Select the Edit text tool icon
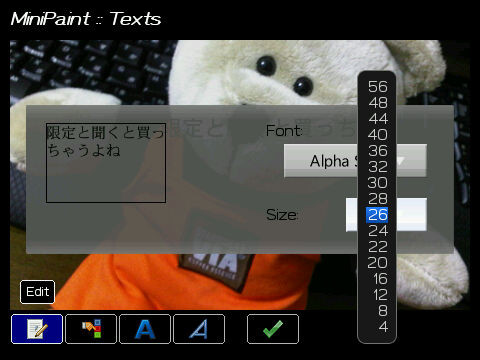The width and height of the screenshot is (480, 360). (37, 329)
